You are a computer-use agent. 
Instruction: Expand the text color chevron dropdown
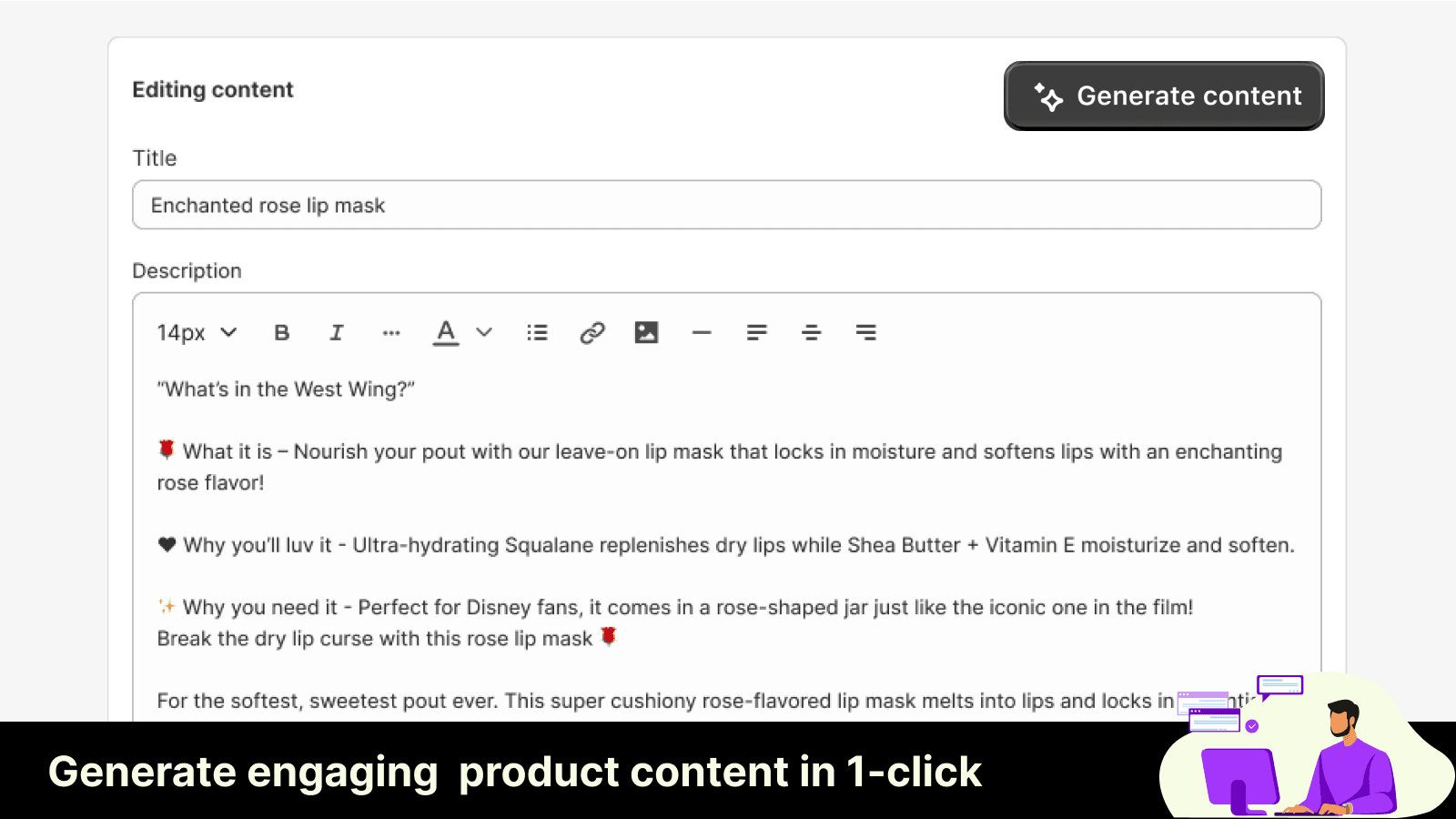(x=484, y=333)
